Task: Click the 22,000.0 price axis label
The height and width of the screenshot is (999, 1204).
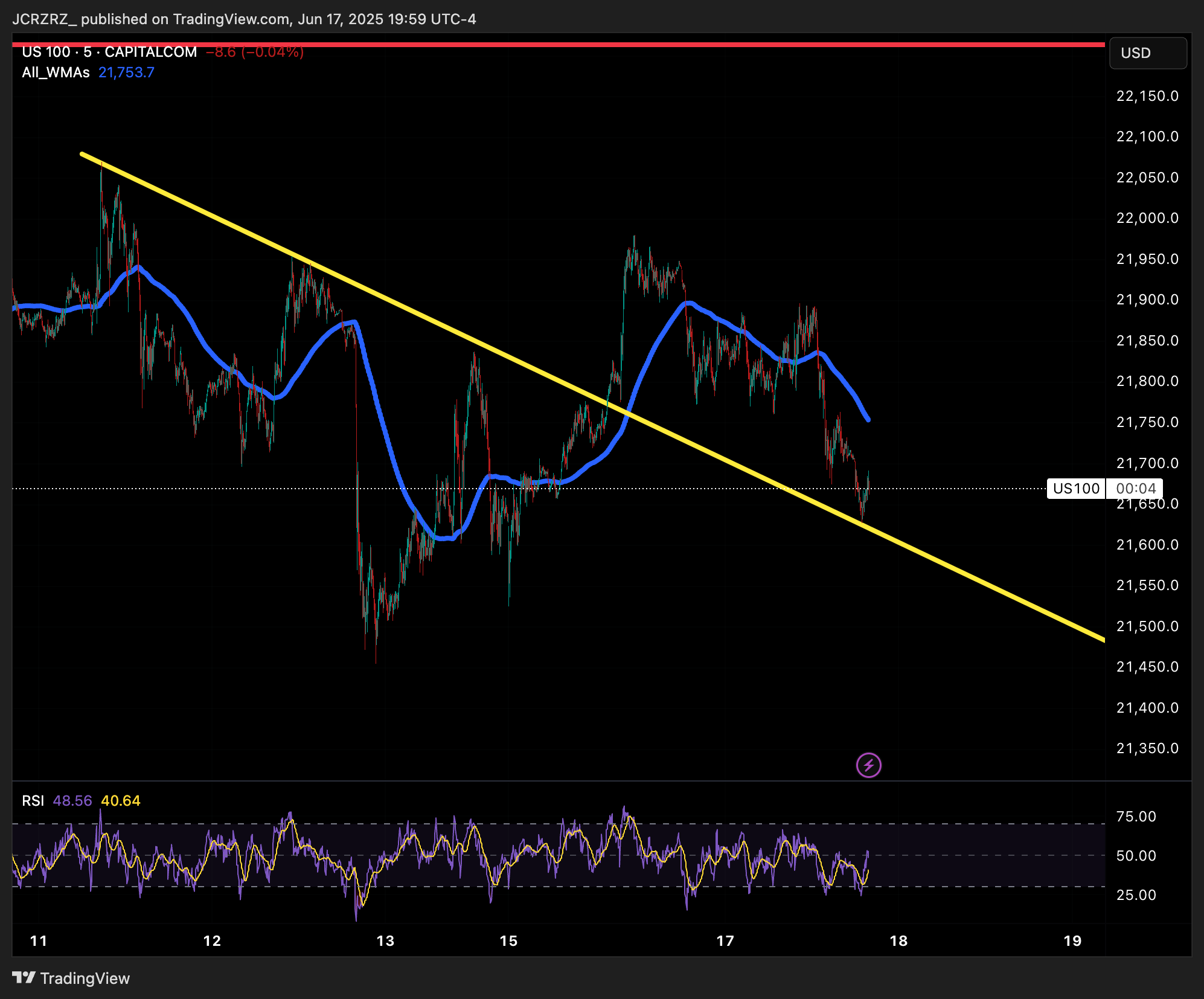Action: coord(1147,218)
